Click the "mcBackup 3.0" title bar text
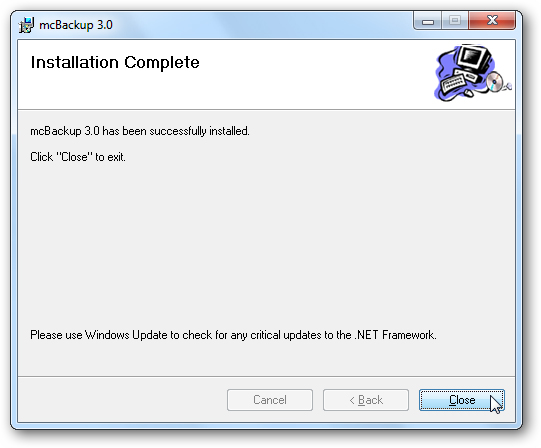541x448 pixels. coord(76,25)
